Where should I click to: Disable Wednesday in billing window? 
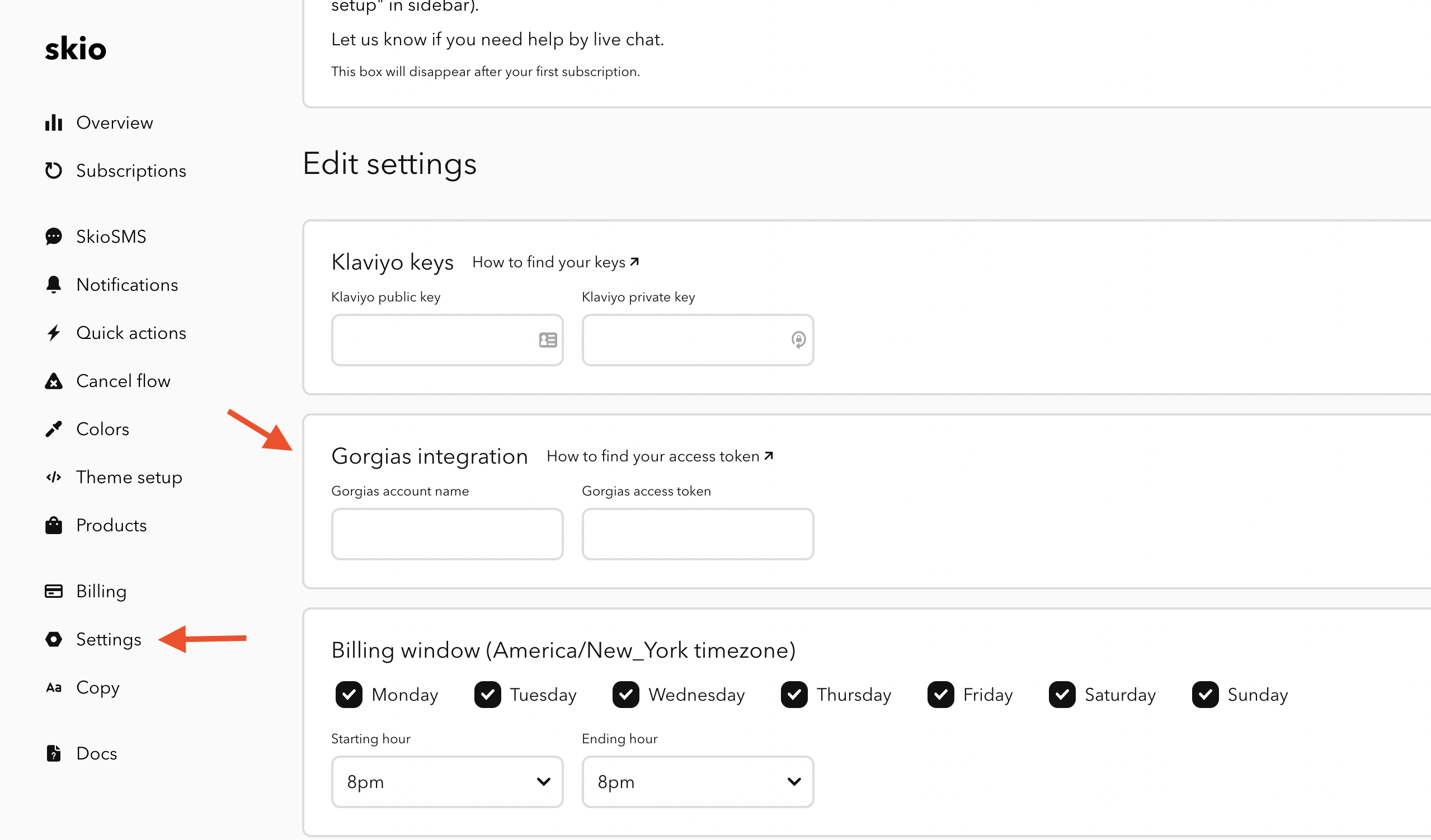[x=626, y=695]
